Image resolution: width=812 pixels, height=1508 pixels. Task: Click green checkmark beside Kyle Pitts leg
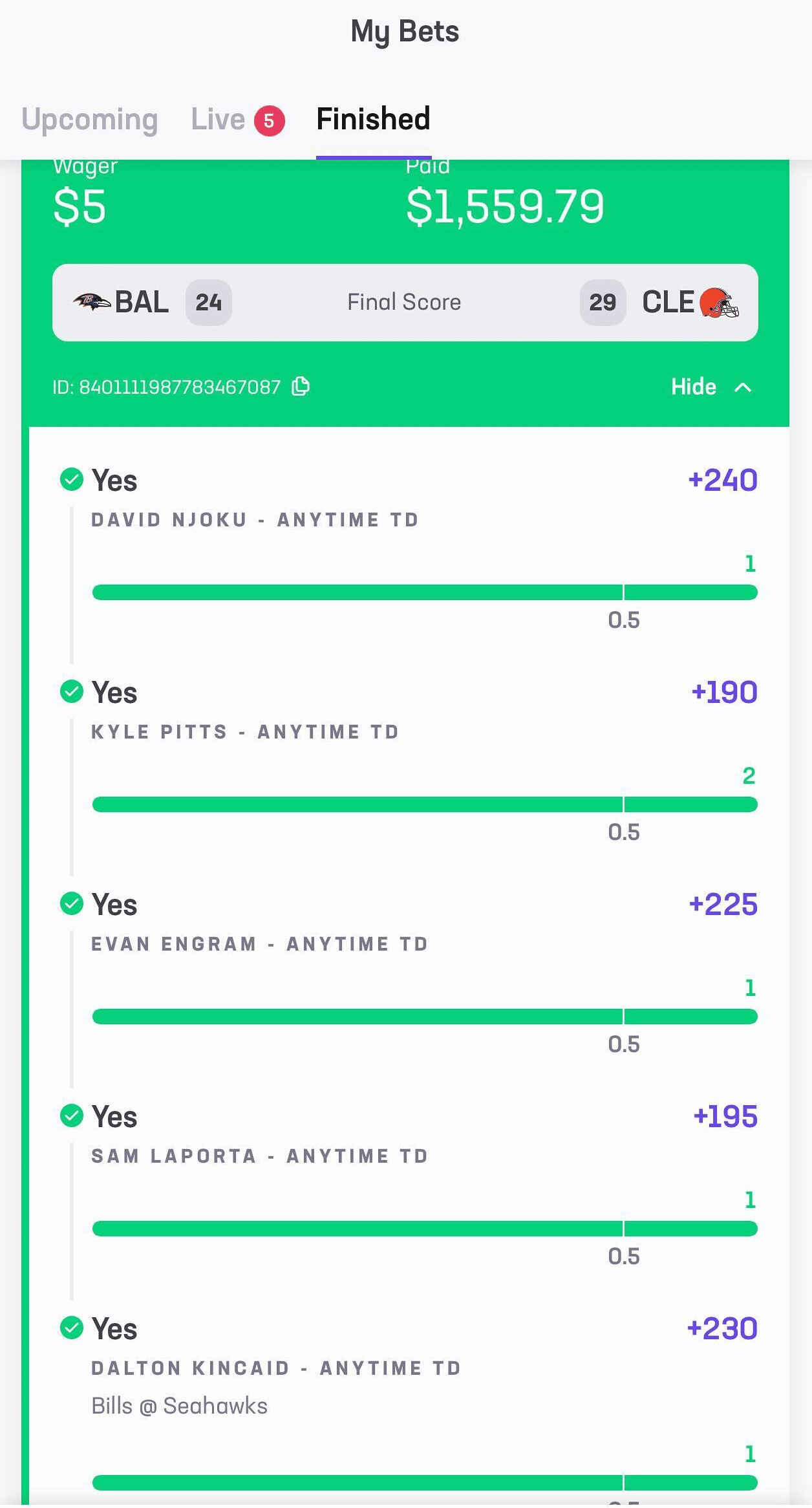72,691
